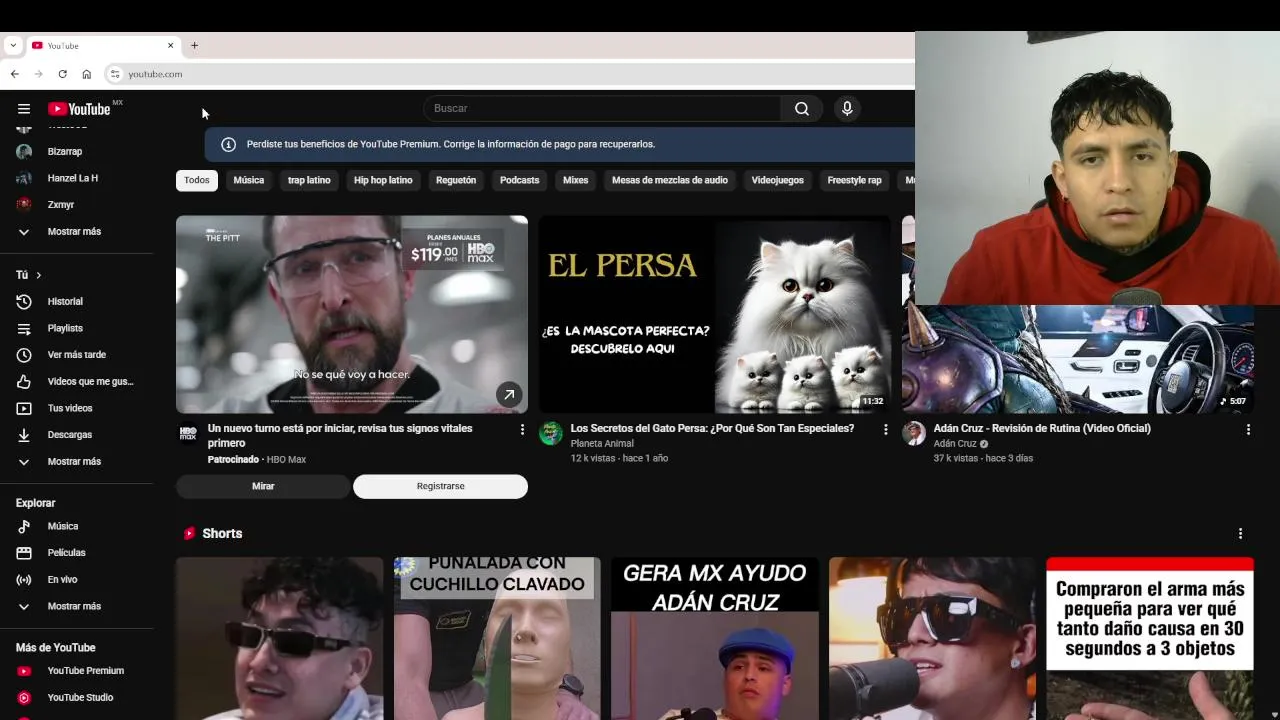
Task: Open Los Secretos del Gato Persa title
Action: pos(712,428)
